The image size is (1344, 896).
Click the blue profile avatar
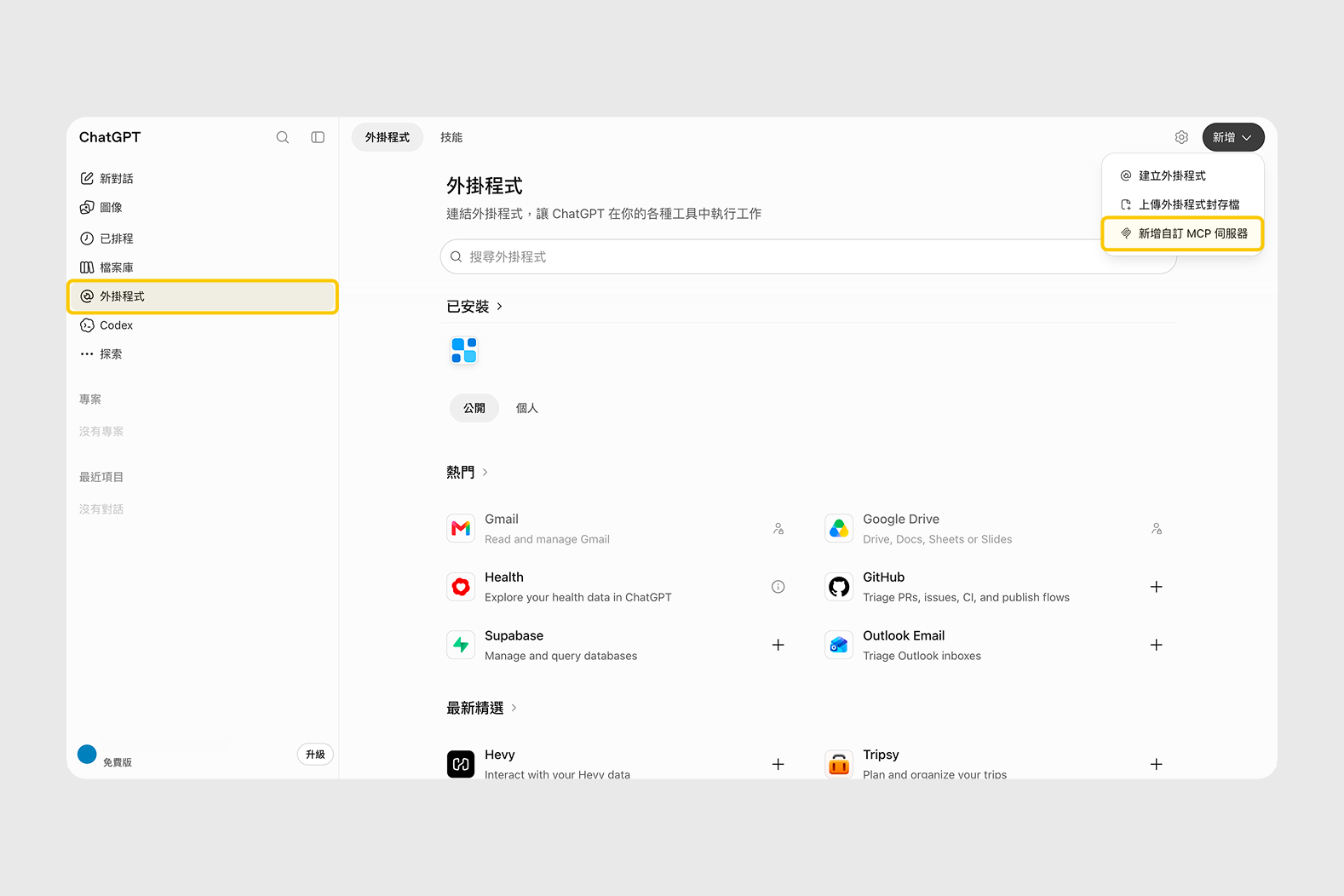[87, 754]
